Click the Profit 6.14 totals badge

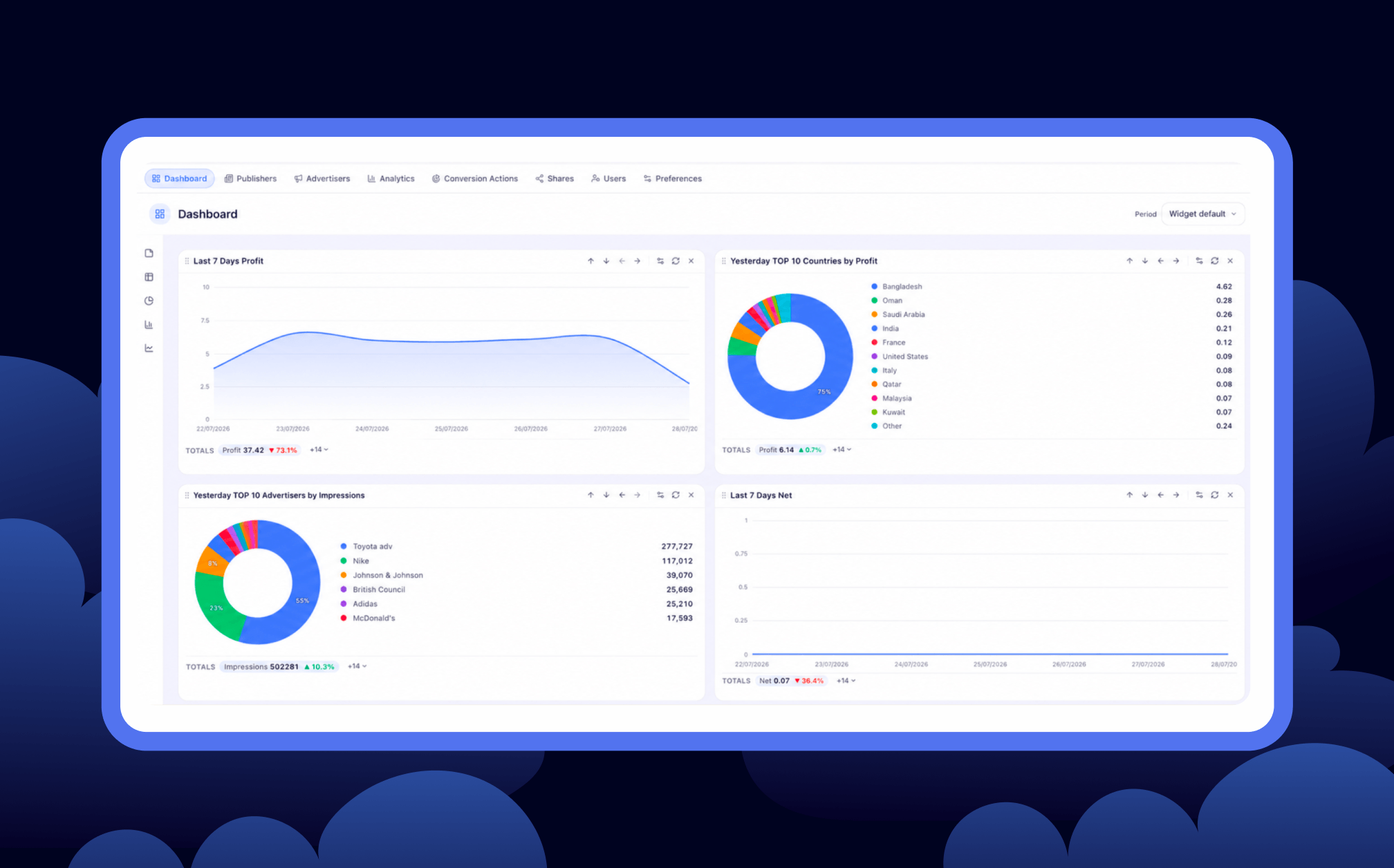[790, 450]
